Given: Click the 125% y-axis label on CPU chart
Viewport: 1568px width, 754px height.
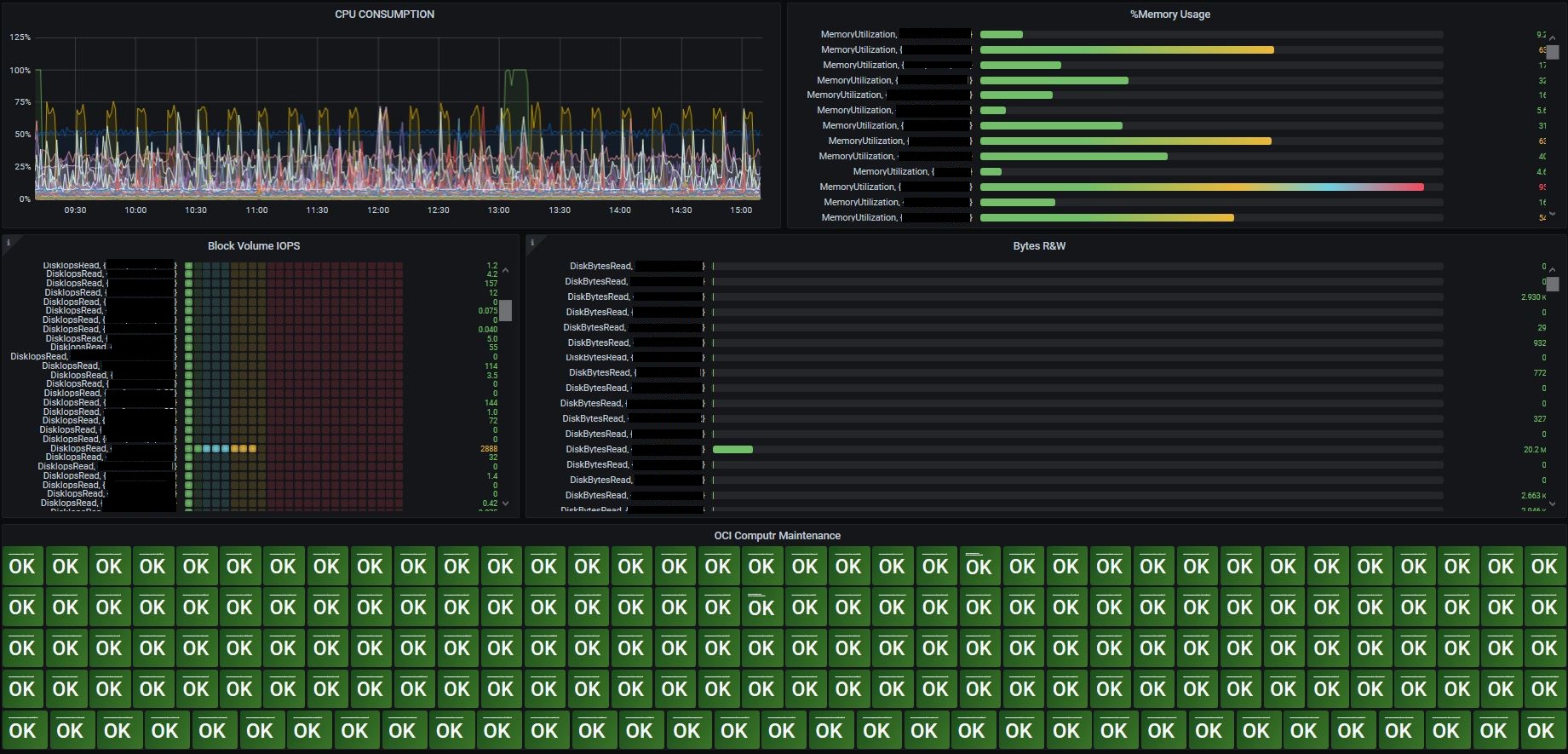Looking at the screenshot, I should click(x=20, y=37).
